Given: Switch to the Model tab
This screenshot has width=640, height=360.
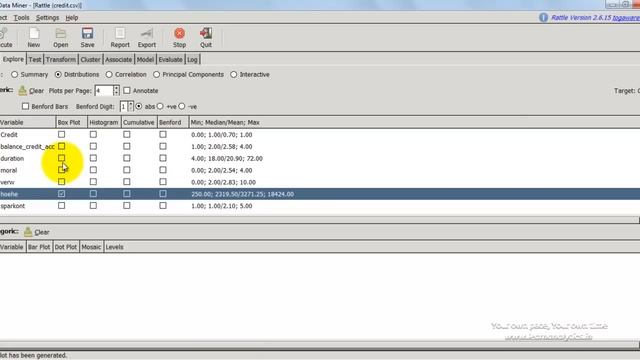Looking at the screenshot, I should pyautogui.click(x=145, y=60).
